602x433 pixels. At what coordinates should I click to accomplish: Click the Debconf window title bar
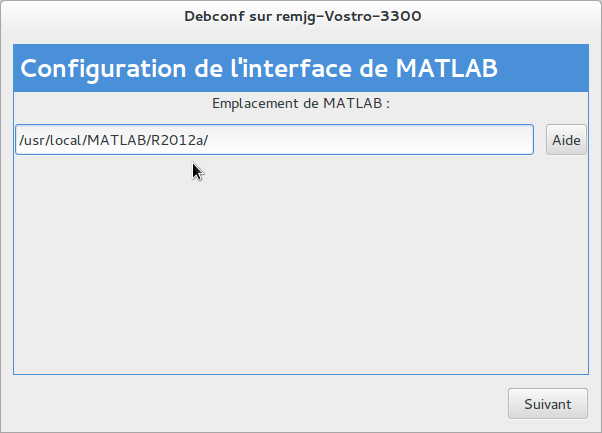(300, 17)
